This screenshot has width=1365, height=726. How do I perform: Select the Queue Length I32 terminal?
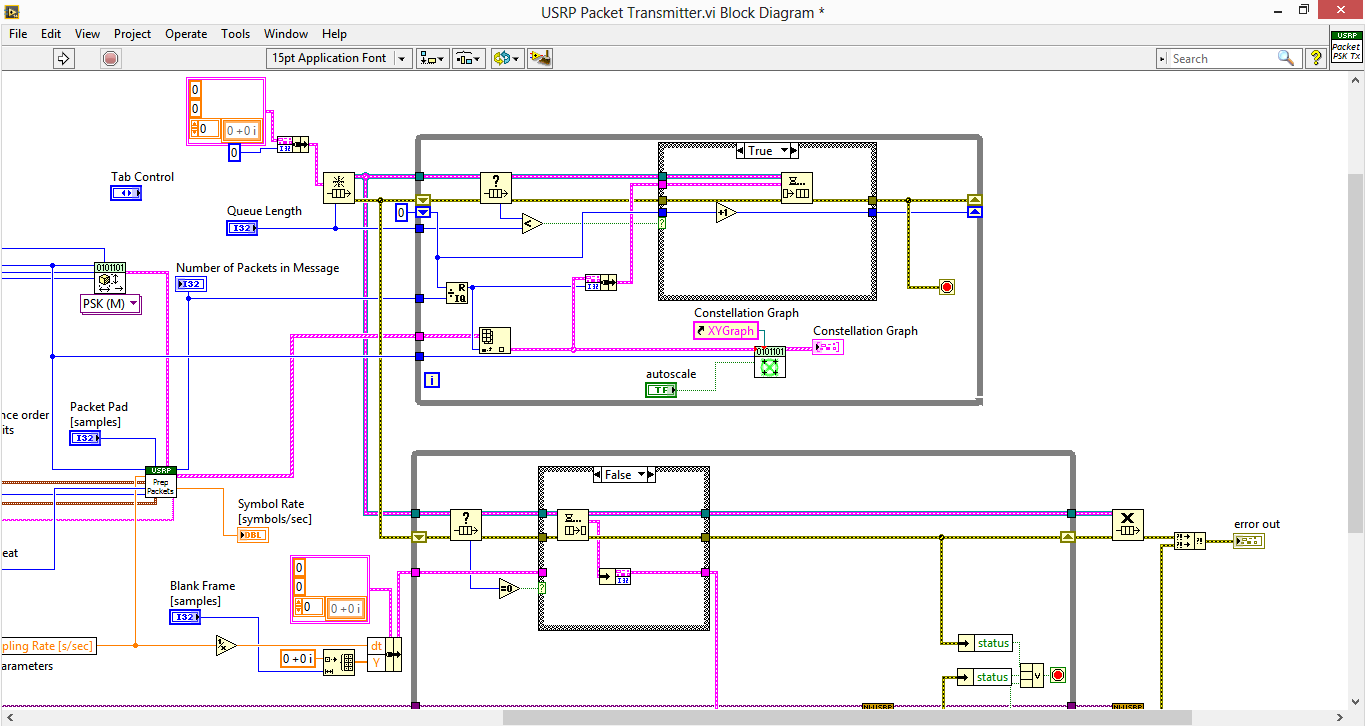242,228
